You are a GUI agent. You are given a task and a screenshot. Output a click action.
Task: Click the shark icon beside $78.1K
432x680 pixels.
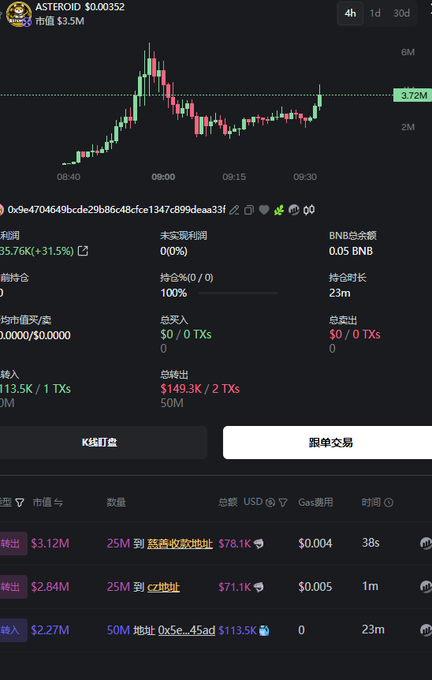click(259, 543)
